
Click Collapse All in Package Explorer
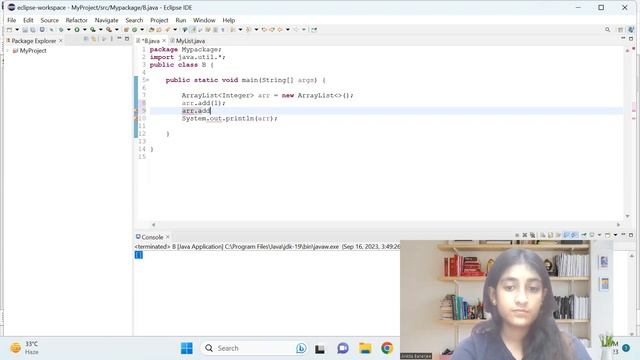coord(86,39)
